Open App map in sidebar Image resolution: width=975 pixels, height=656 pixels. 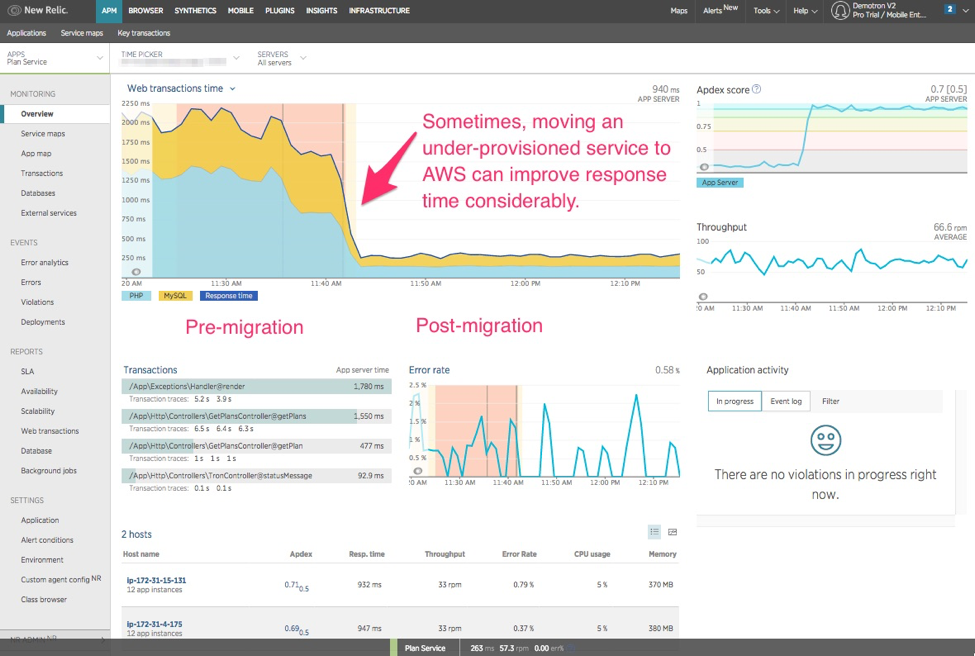tap(36, 154)
